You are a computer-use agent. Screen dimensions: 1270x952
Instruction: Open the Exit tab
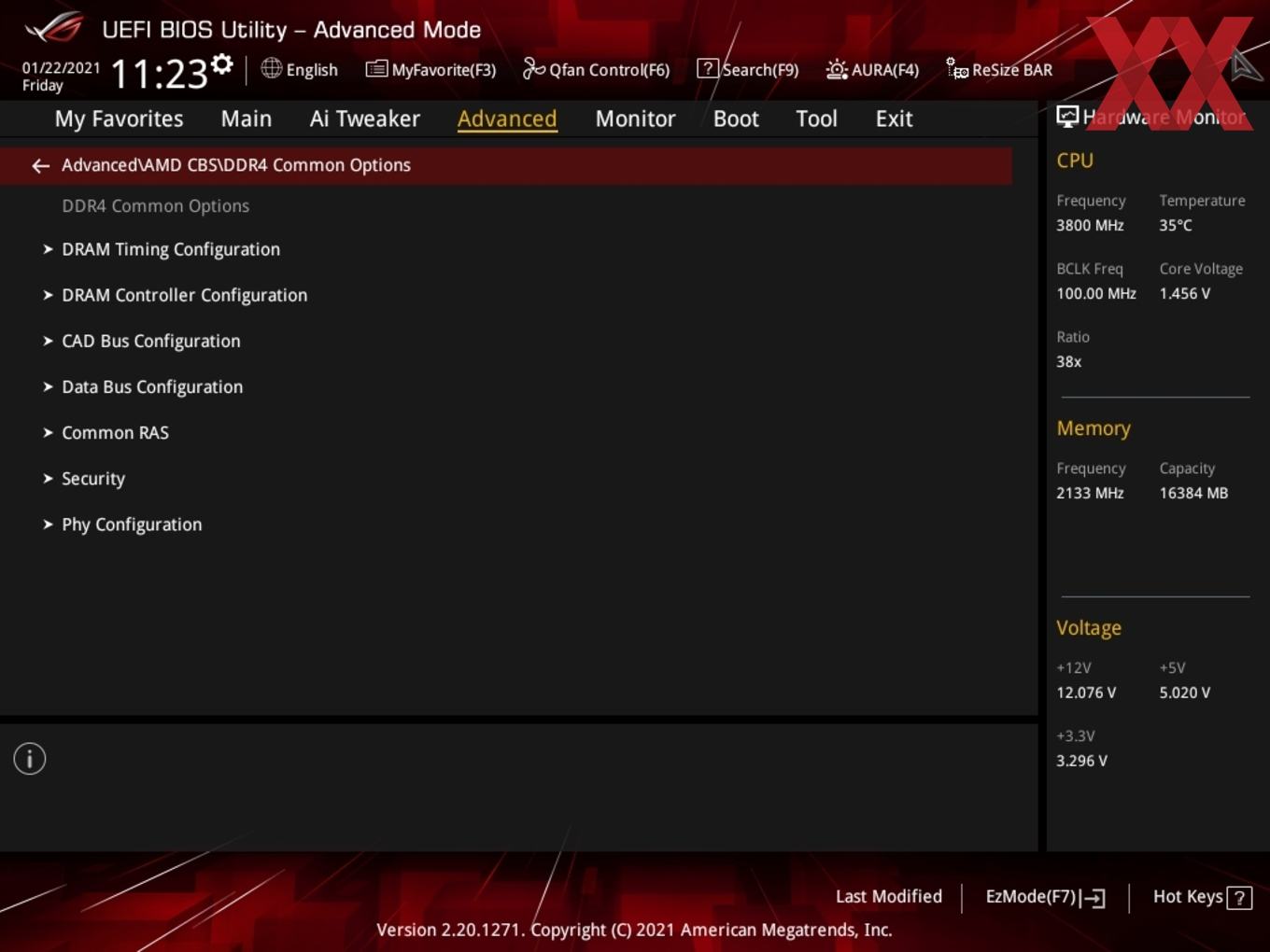click(894, 119)
